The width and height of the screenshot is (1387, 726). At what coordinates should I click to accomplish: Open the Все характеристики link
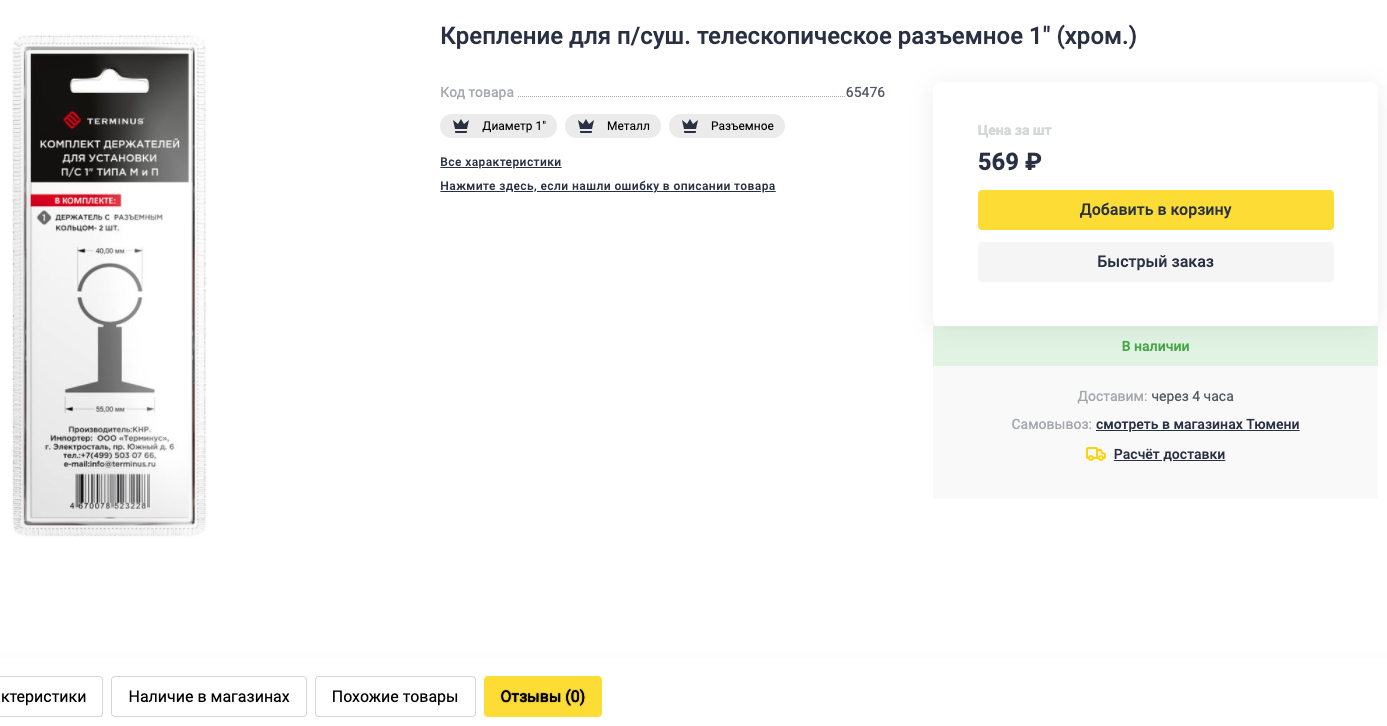coord(501,162)
